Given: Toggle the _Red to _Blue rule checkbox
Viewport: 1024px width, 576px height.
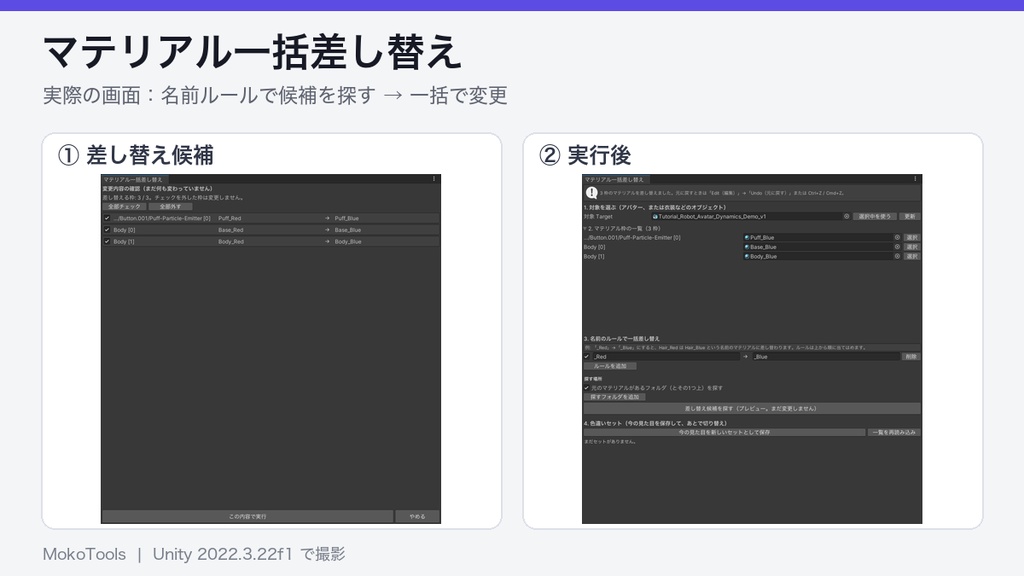Looking at the screenshot, I should click(586, 357).
